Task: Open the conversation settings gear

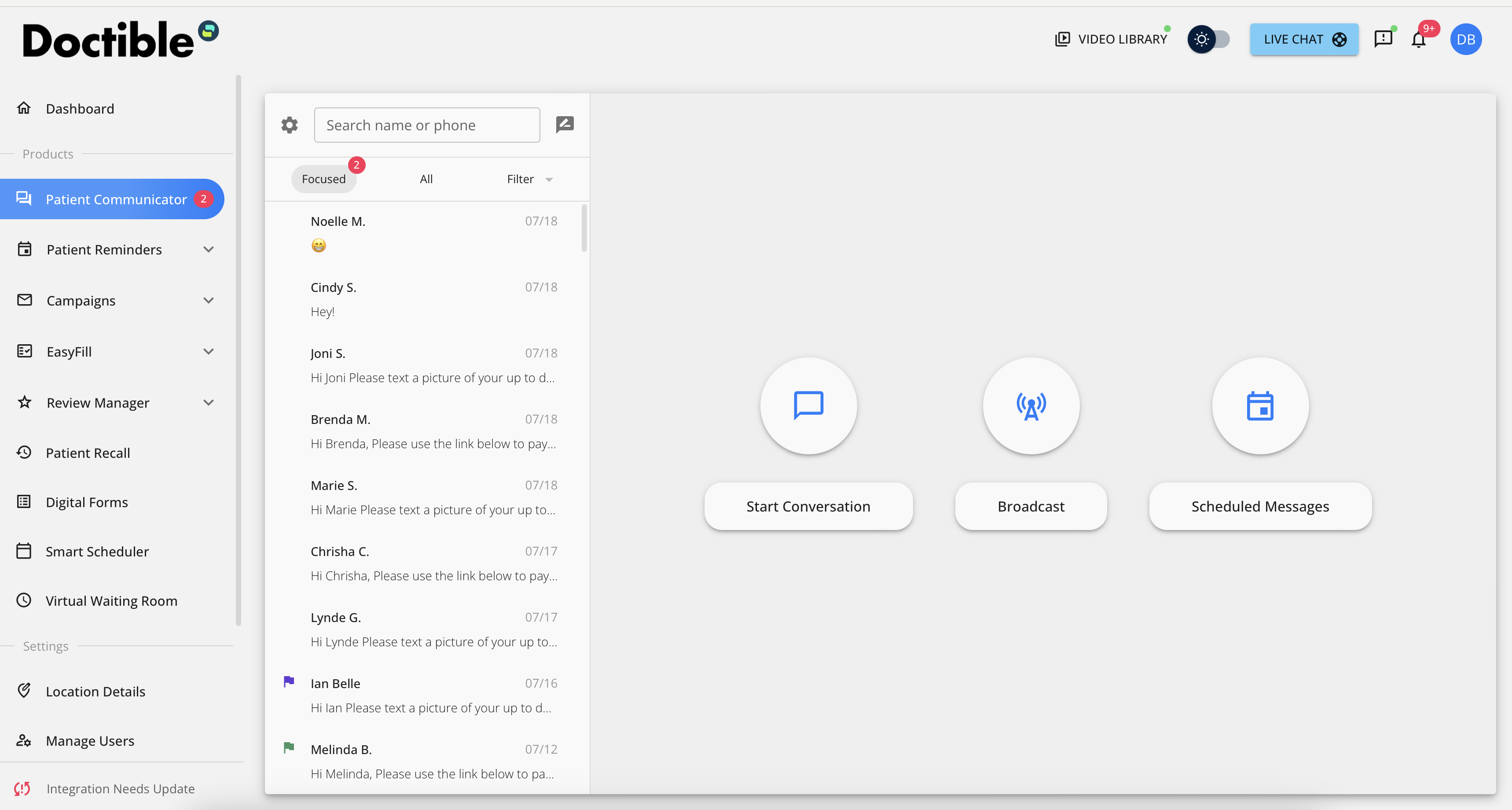Action: [x=290, y=125]
